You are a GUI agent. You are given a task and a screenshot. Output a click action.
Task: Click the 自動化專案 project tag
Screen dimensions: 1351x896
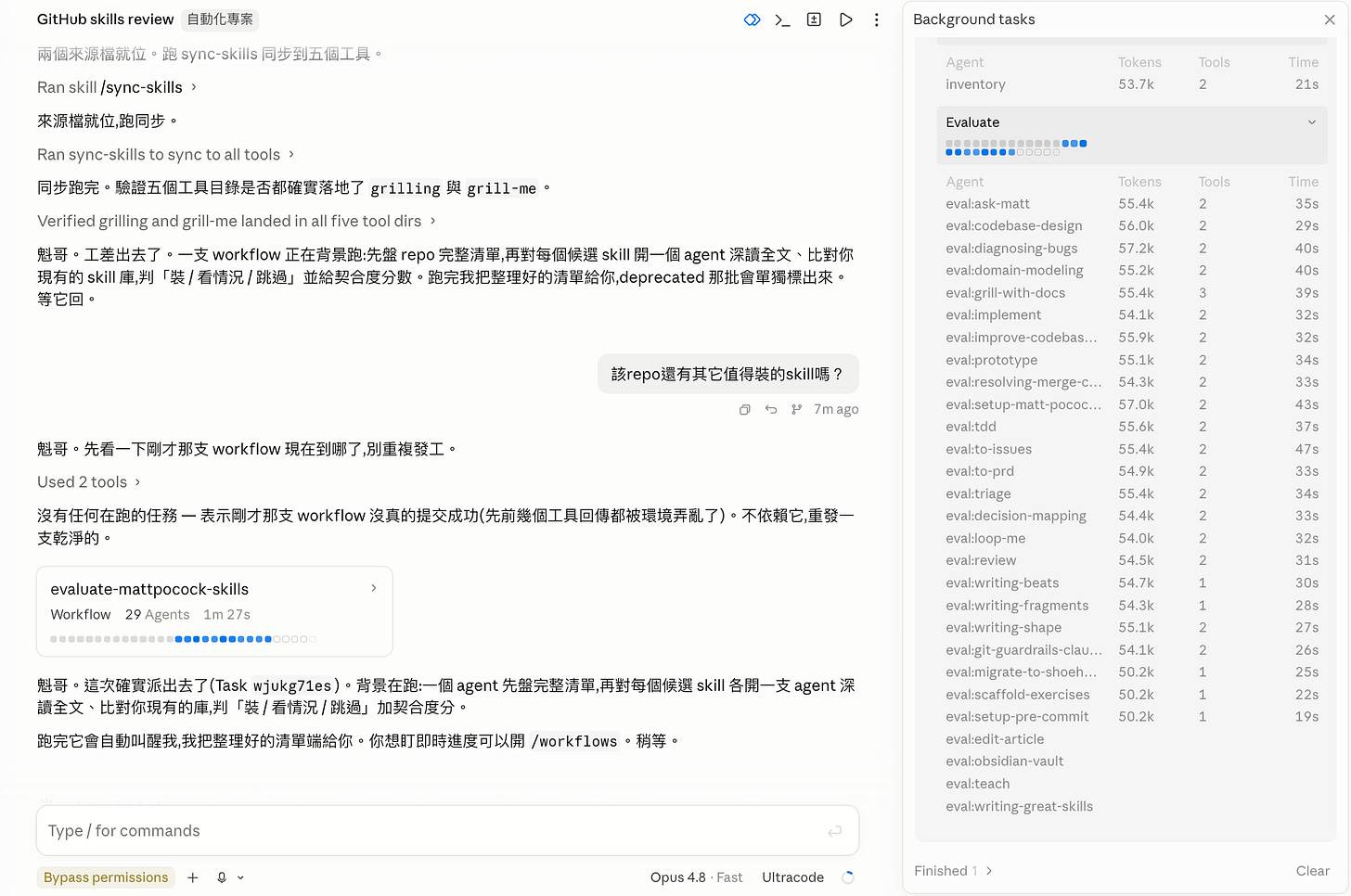(x=220, y=19)
